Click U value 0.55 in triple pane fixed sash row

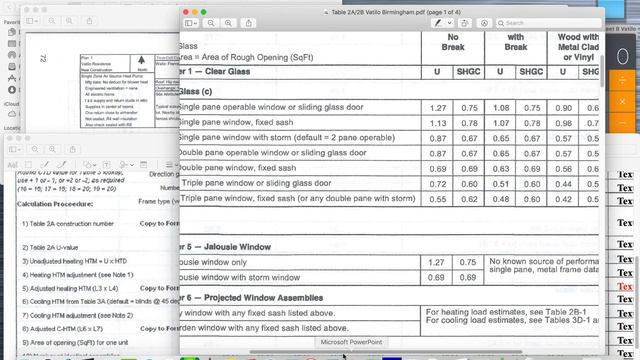(x=438, y=199)
